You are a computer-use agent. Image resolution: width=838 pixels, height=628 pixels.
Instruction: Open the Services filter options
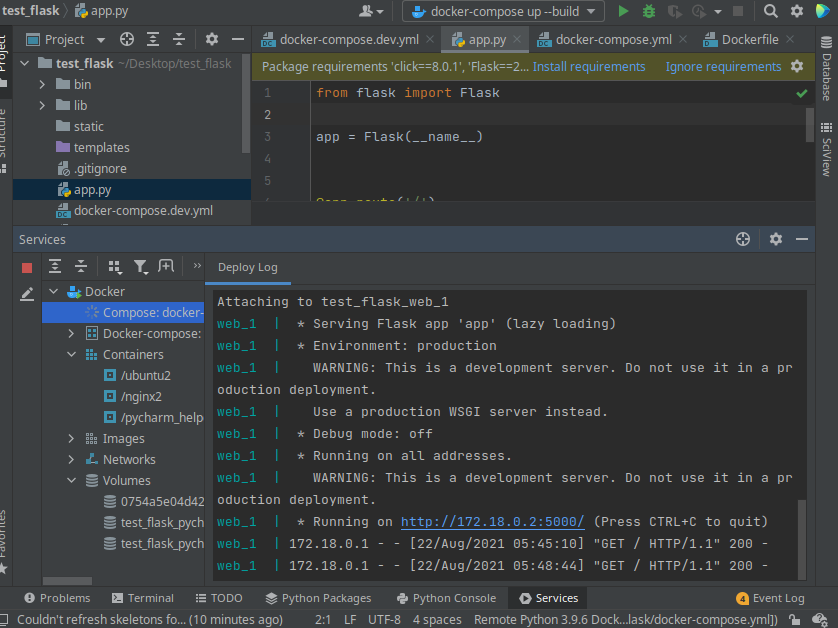141,267
